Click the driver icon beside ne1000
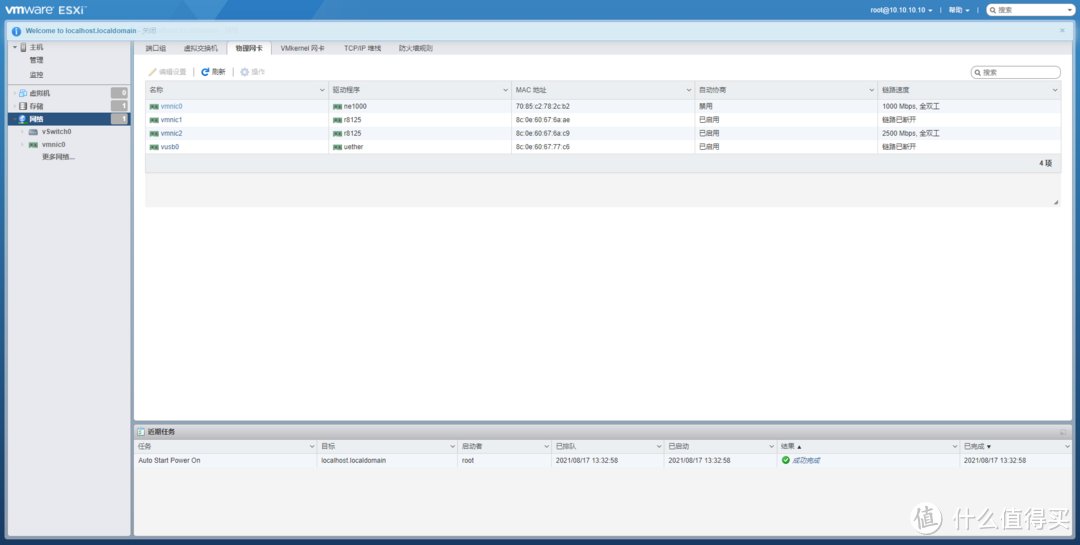Image resolution: width=1080 pixels, height=545 pixels. click(x=338, y=107)
